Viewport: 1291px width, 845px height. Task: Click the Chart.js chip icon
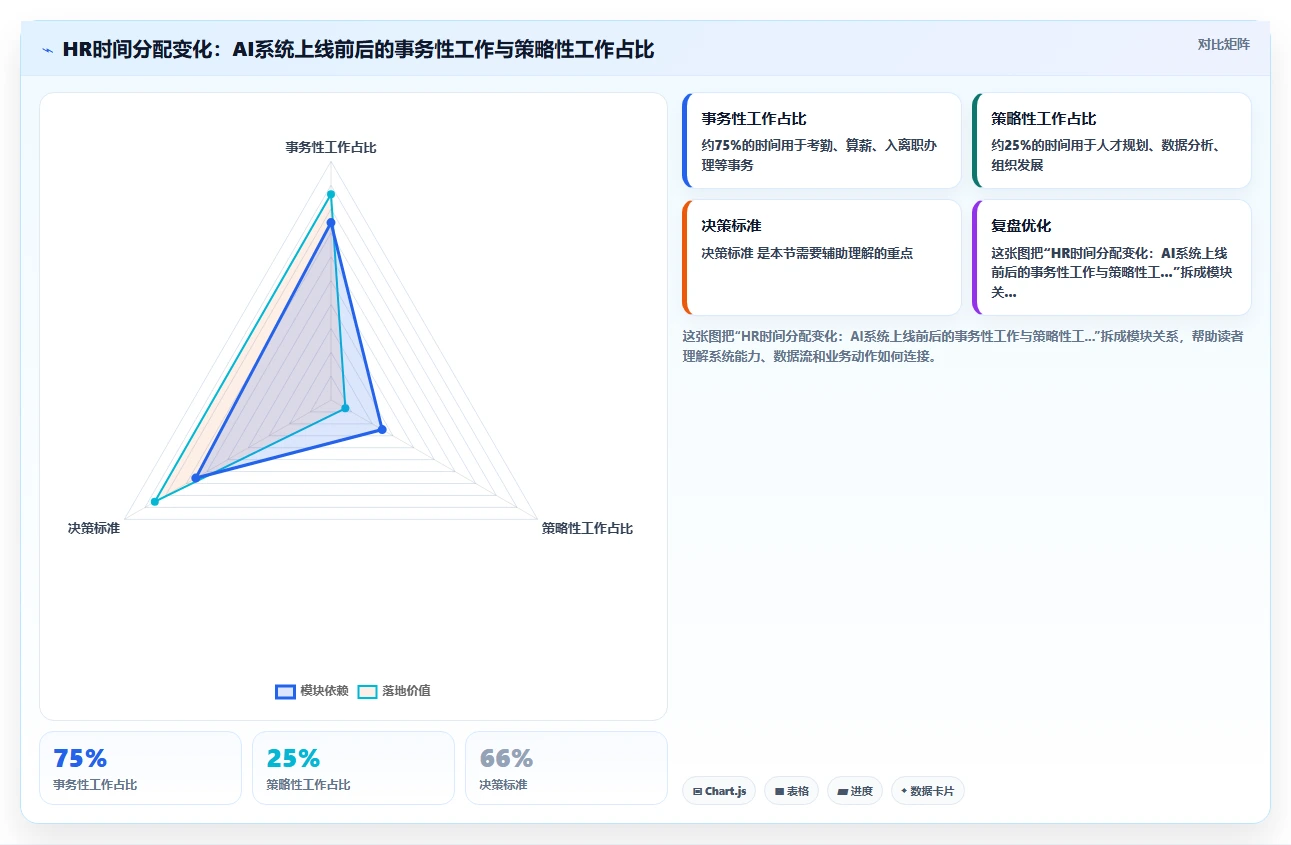[x=697, y=791]
